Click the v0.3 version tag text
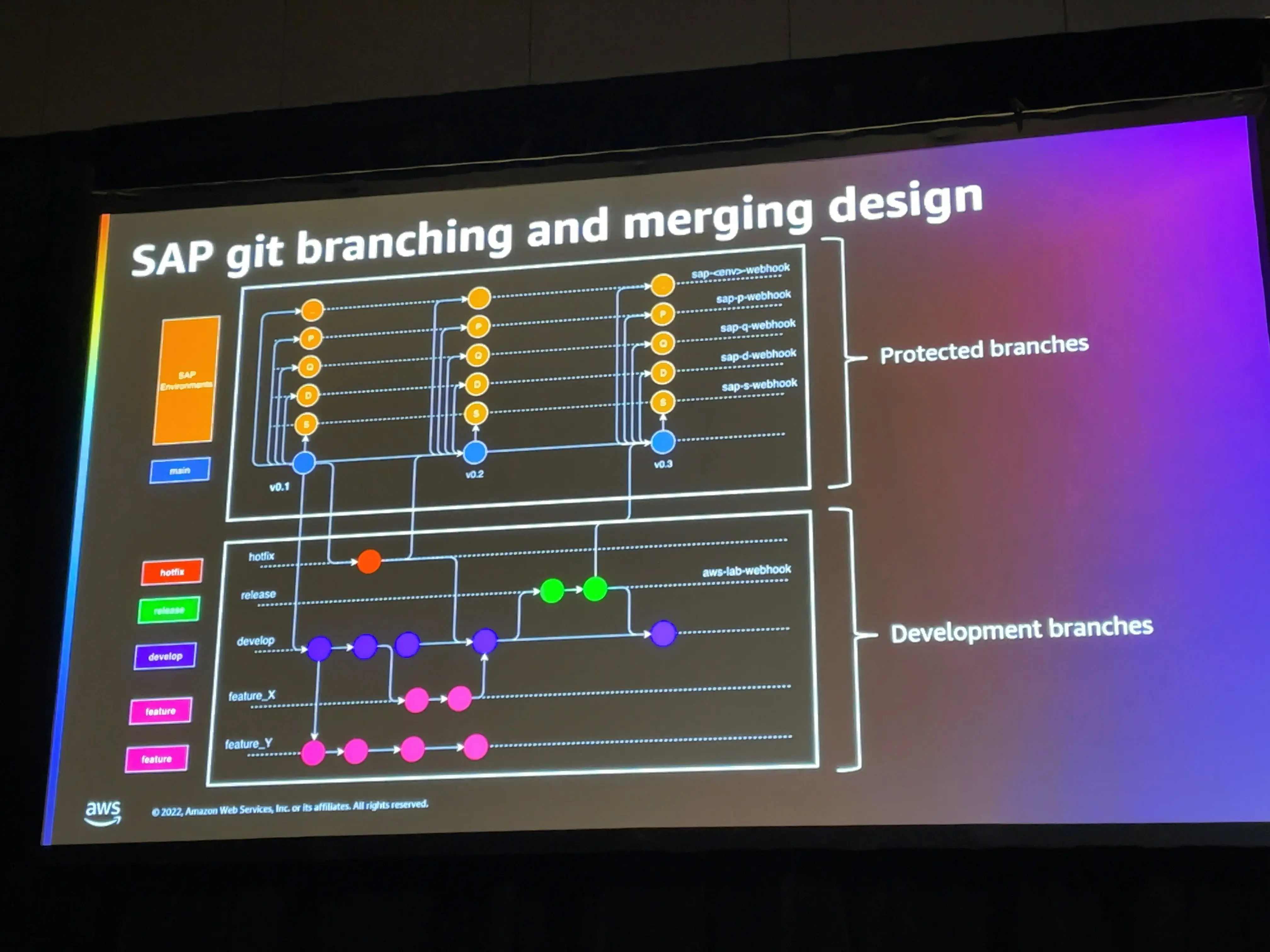The height and width of the screenshot is (952, 1270). [663, 464]
